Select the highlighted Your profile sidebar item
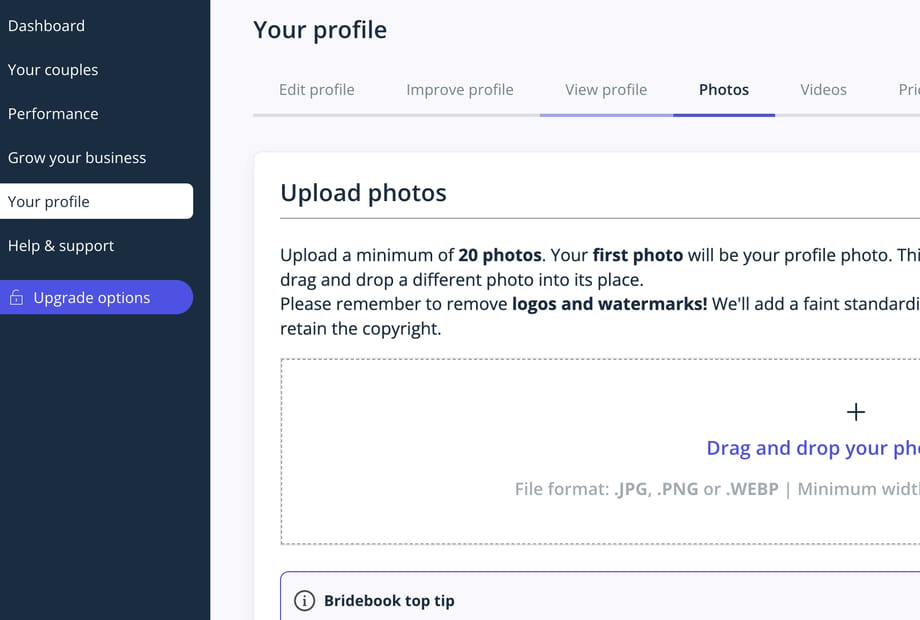Image resolution: width=920 pixels, height=620 pixels. point(96,201)
